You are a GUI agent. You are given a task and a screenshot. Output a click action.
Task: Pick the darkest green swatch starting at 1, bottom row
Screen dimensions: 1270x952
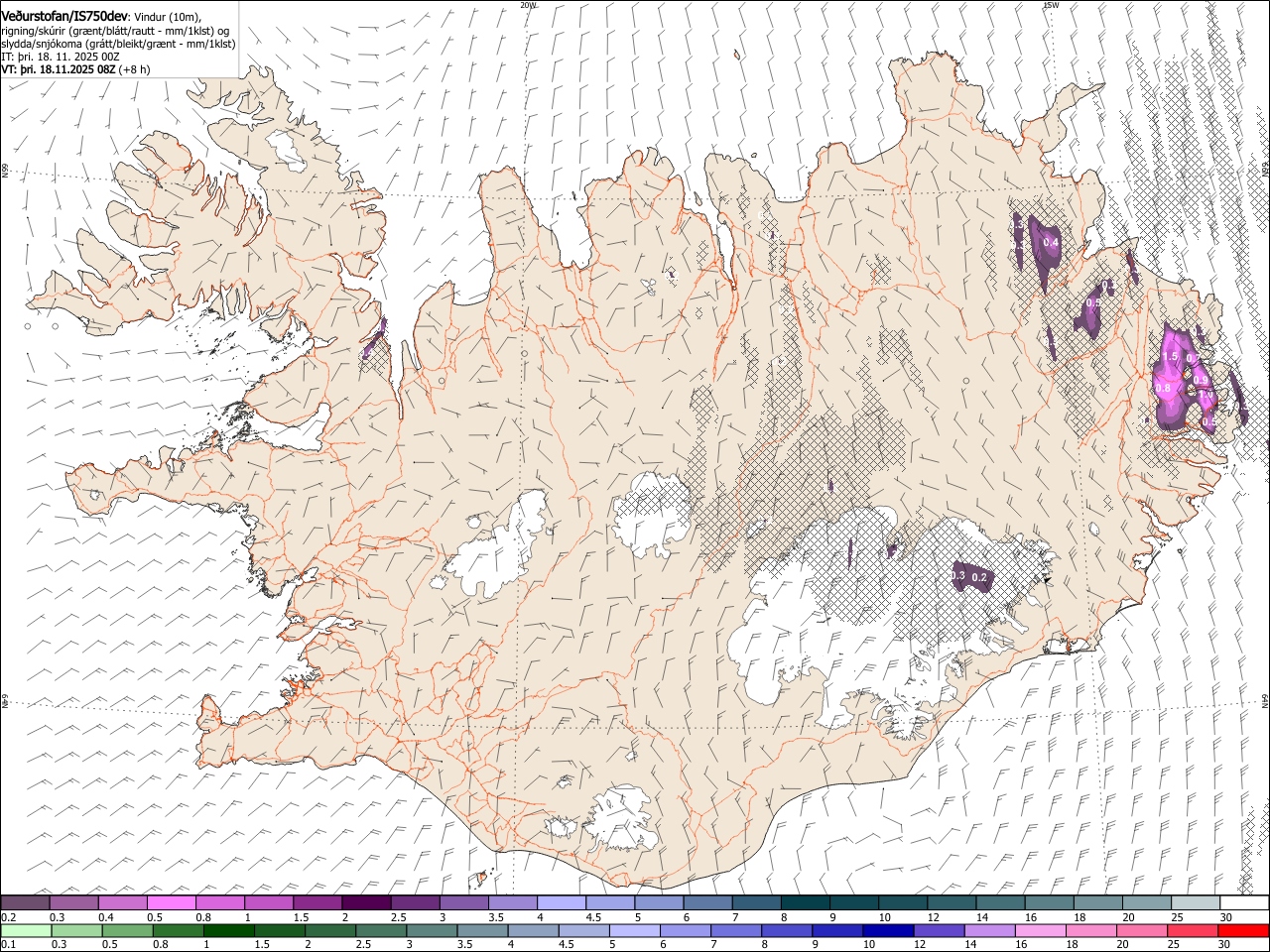coord(228,930)
